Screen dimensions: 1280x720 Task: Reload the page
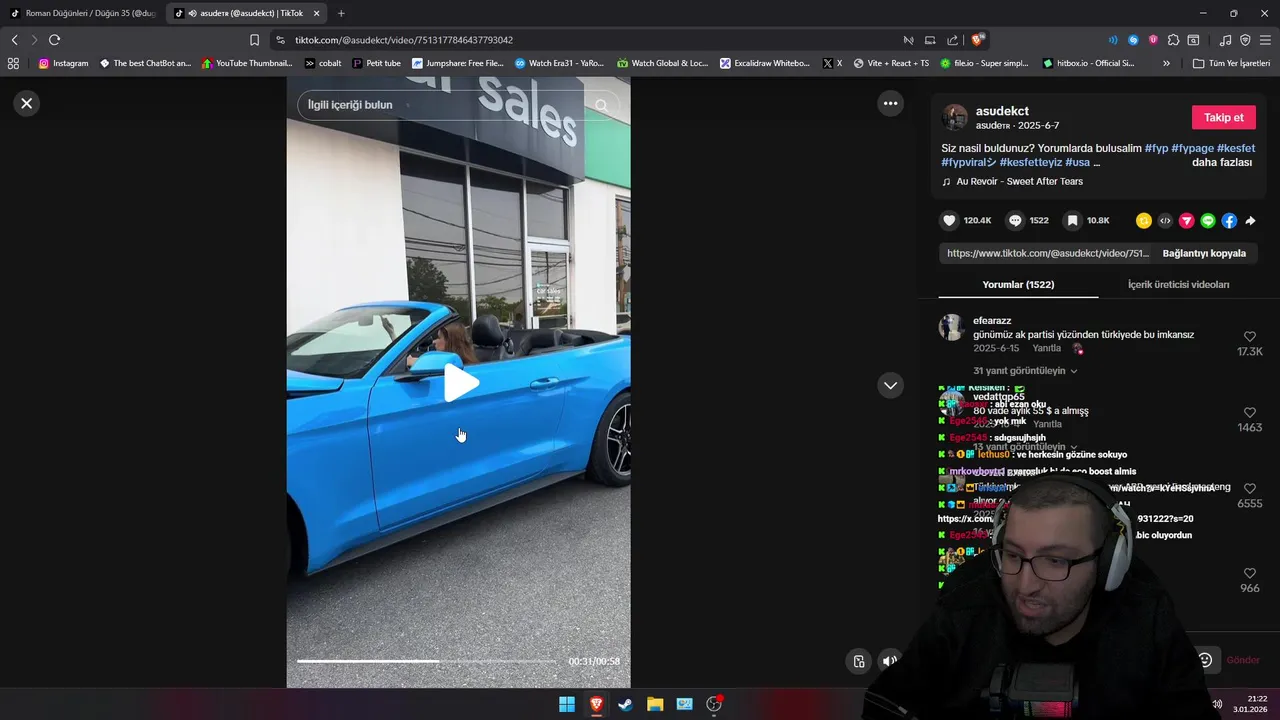[54, 40]
